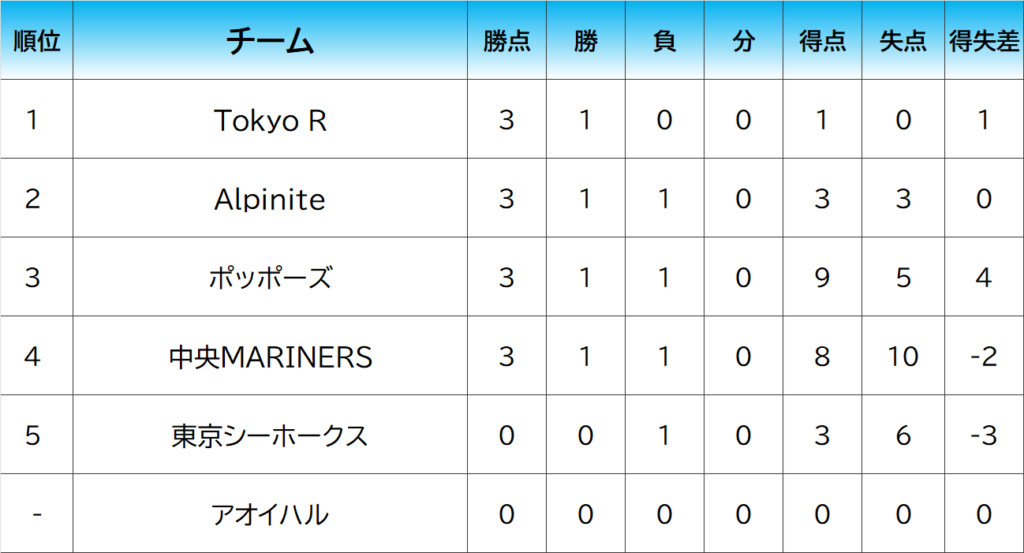This screenshot has width=1024, height=553.
Task: Select the 勝点 header cell
Action: coord(507,41)
